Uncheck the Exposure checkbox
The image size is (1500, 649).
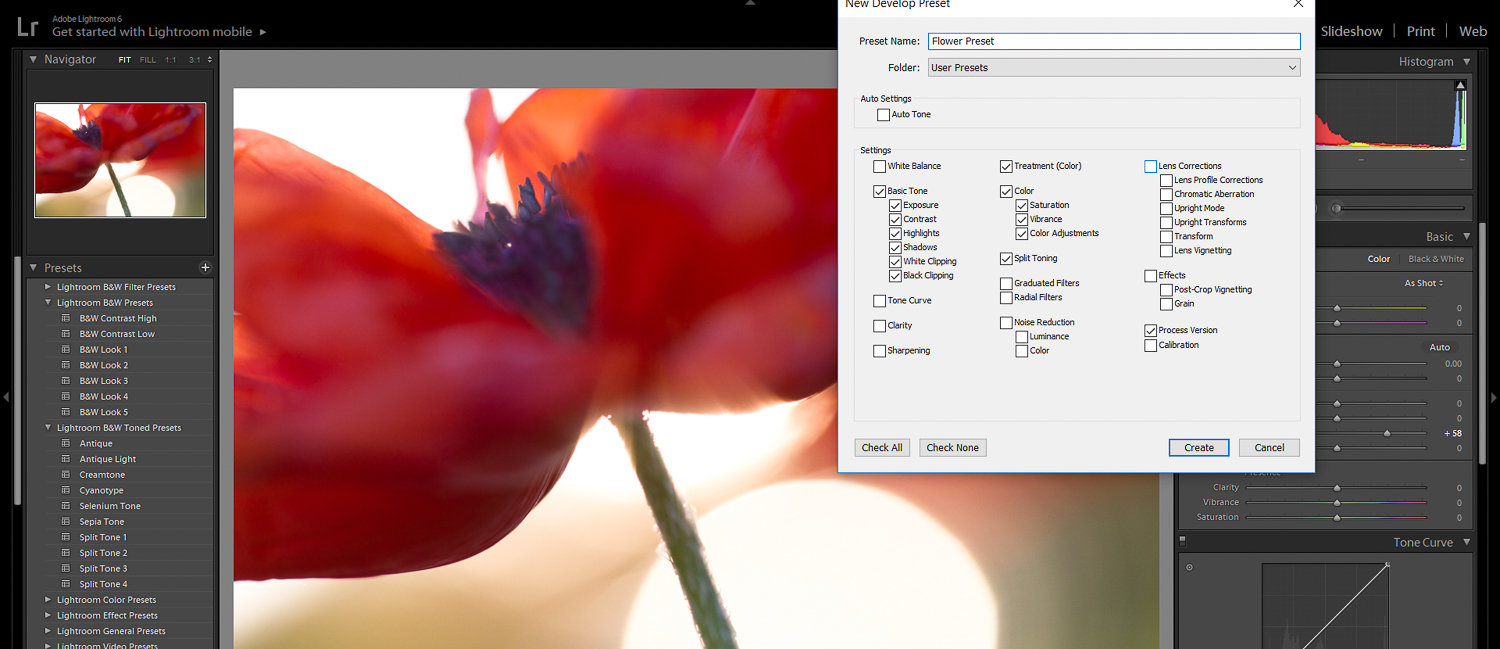(x=895, y=205)
